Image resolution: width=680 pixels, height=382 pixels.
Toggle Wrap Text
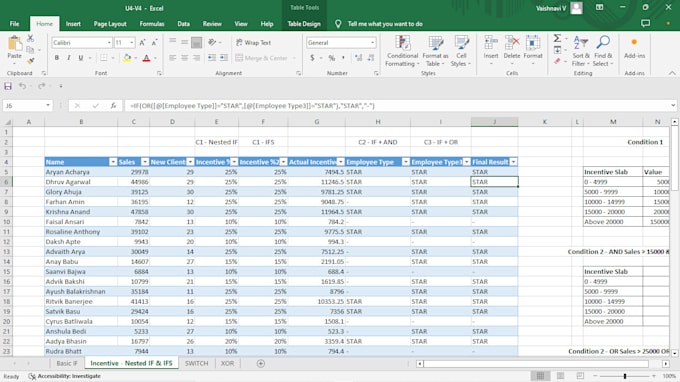[254, 42]
